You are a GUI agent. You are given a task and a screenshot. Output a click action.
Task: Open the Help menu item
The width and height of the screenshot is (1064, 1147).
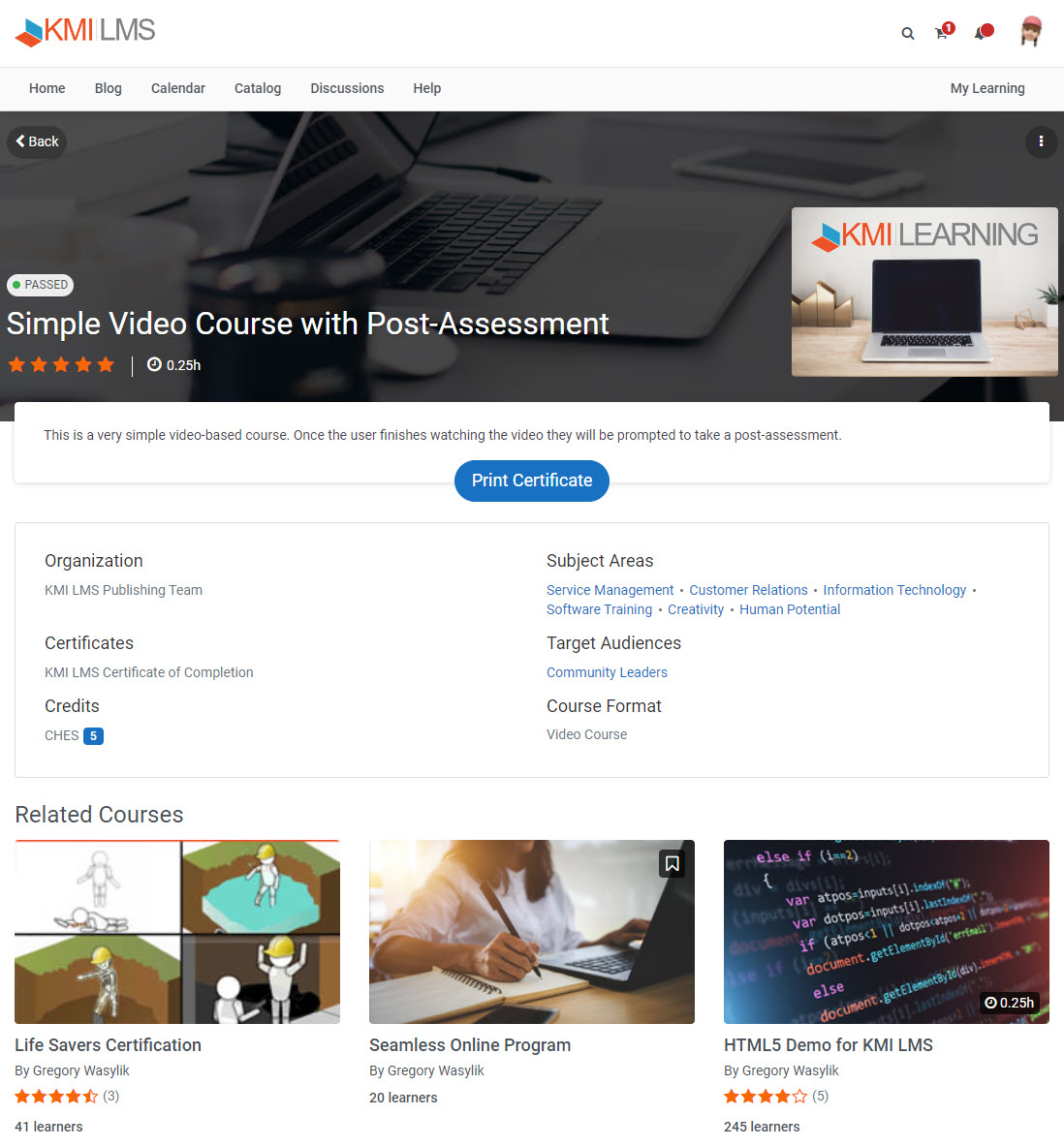426,88
